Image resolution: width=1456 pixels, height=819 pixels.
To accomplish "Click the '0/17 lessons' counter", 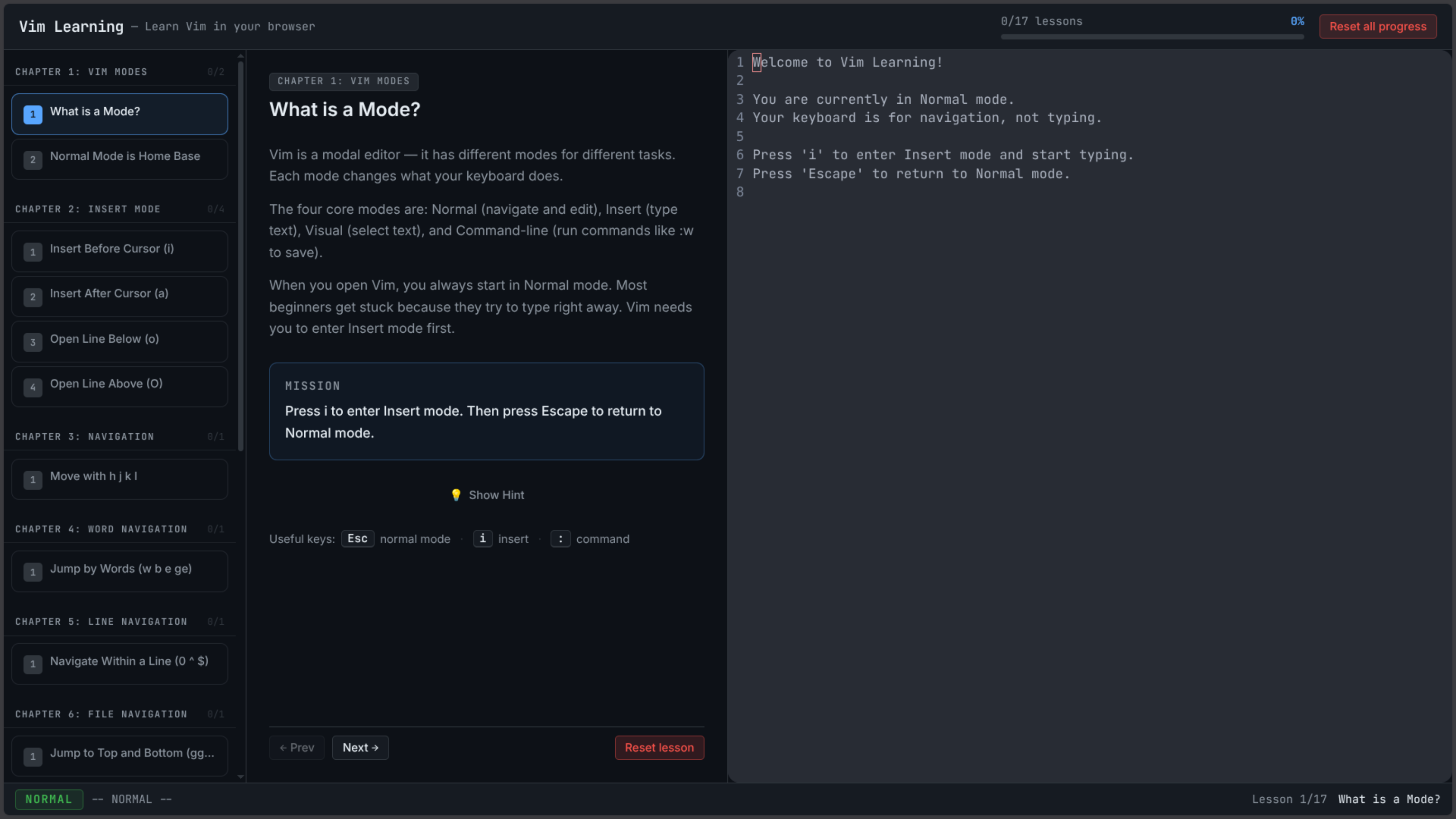I will point(1041,21).
